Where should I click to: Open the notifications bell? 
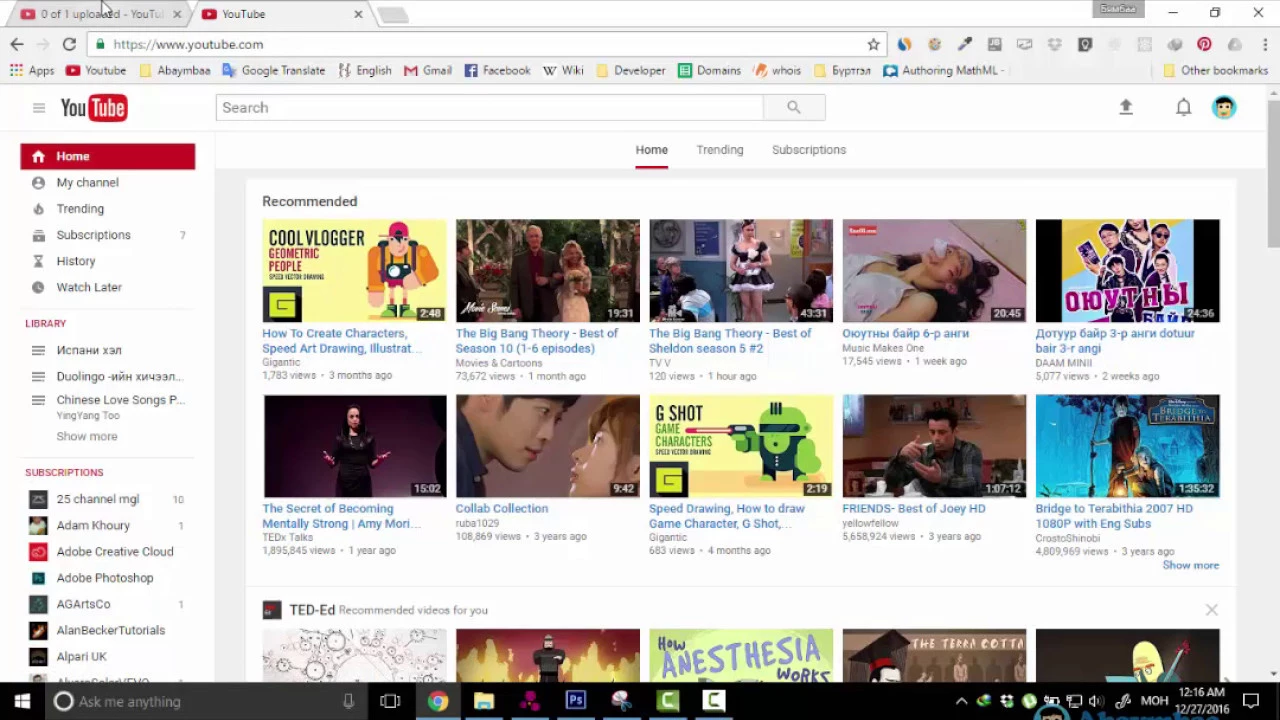coord(1183,107)
